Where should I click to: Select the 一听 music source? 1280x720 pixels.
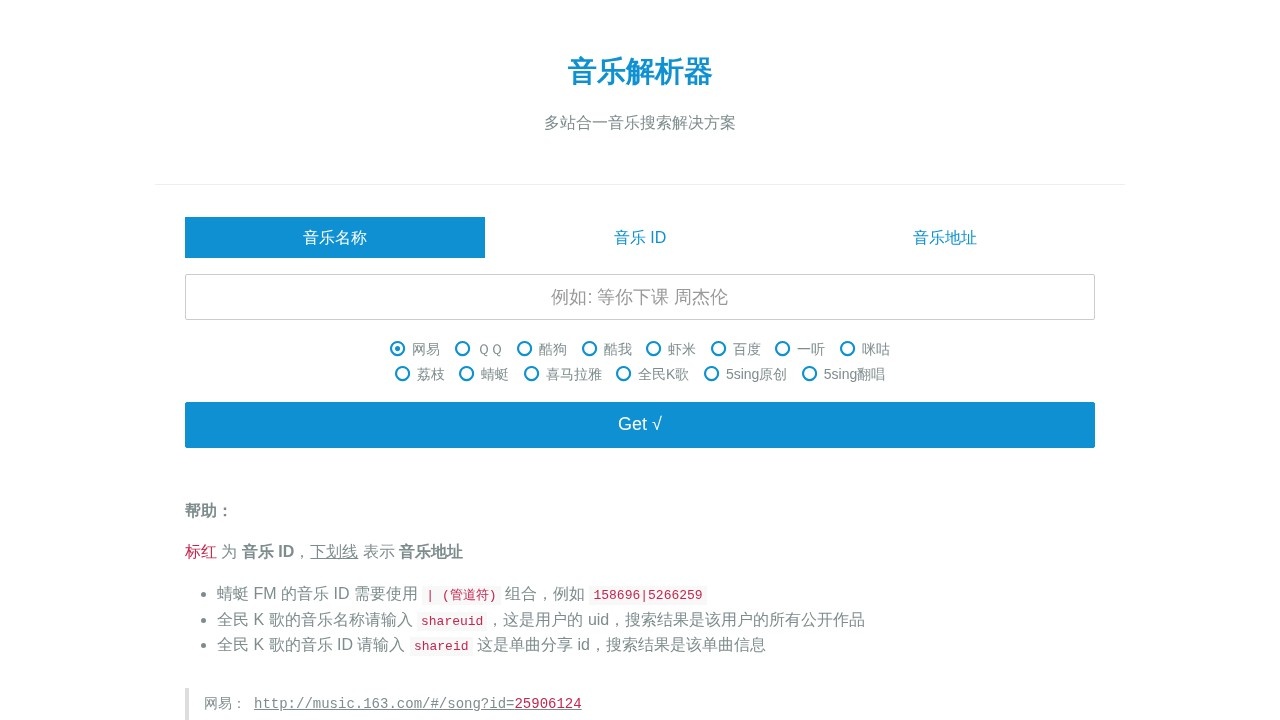click(x=782, y=349)
